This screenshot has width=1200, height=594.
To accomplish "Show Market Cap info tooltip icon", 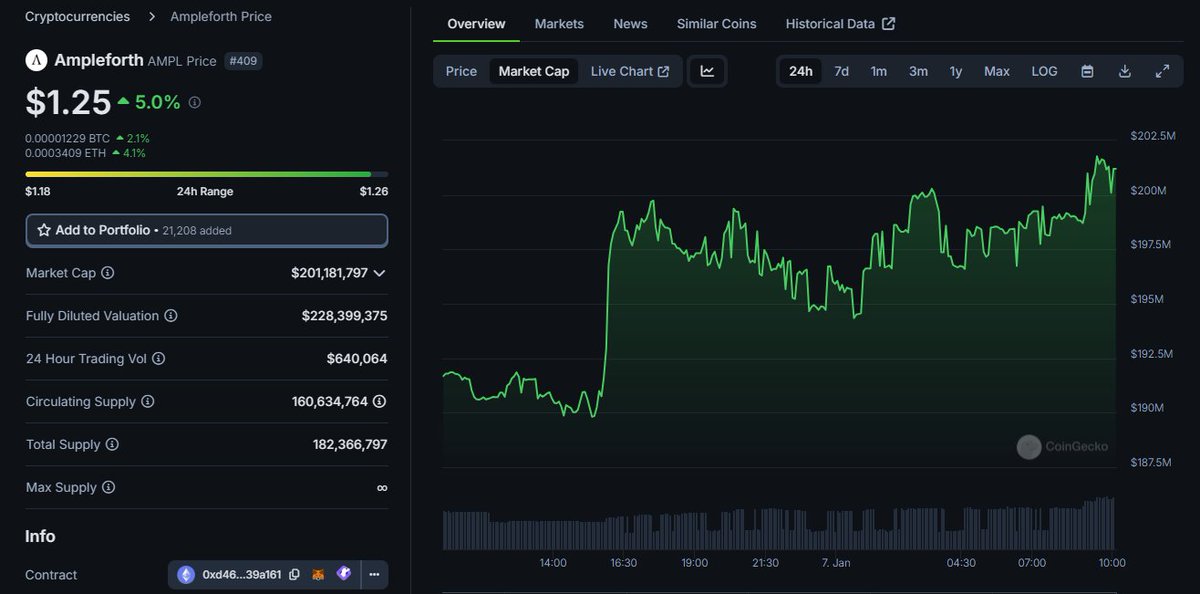I will pyautogui.click(x=108, y=273).
